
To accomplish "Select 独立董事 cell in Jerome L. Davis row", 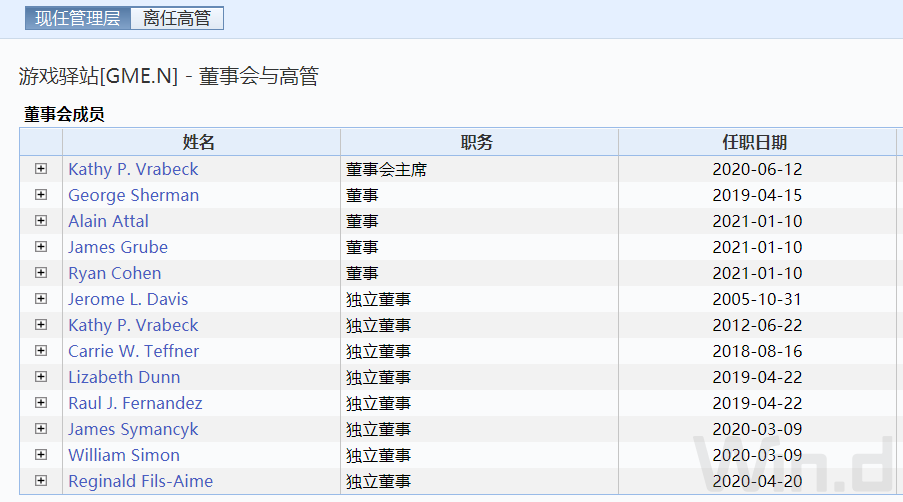I will click(x=479, y=299).
